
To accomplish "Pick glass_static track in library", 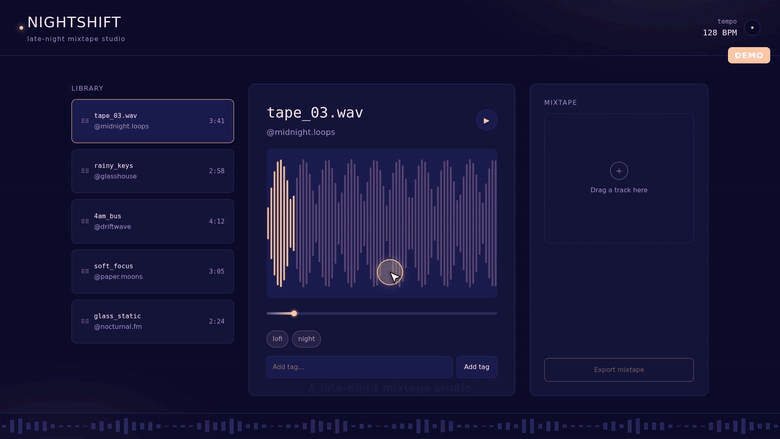I will coord(152,321).
